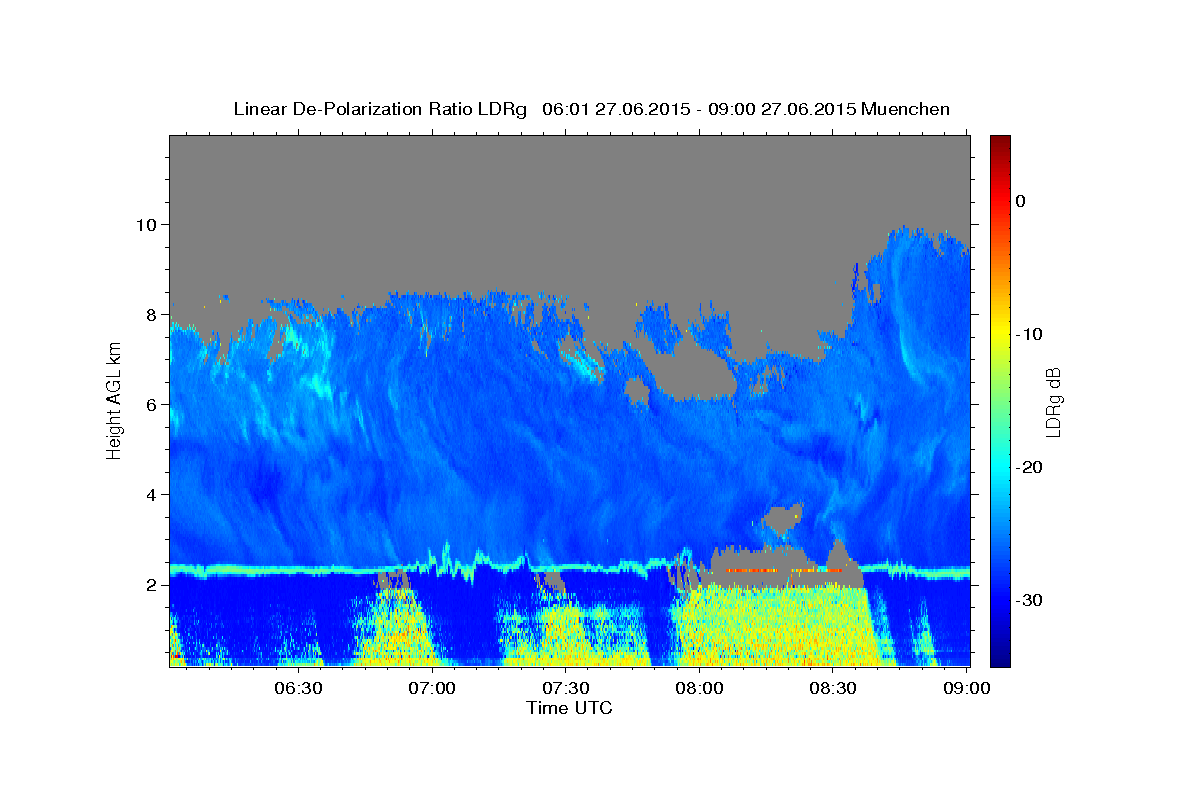Click the '07:30' time axis label
Image resolution: width=1200 pixels, height=800 pixels.
(x=566, y=688)
